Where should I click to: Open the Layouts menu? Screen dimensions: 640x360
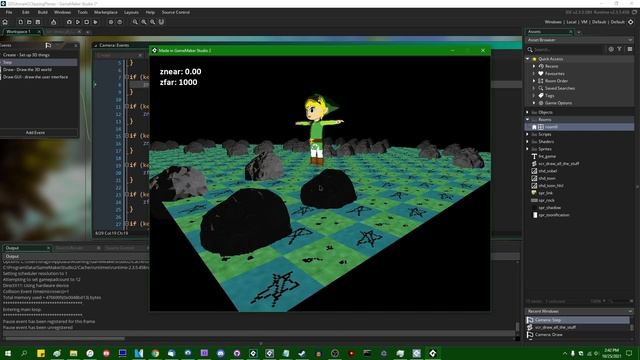click(x=131, y=12)
